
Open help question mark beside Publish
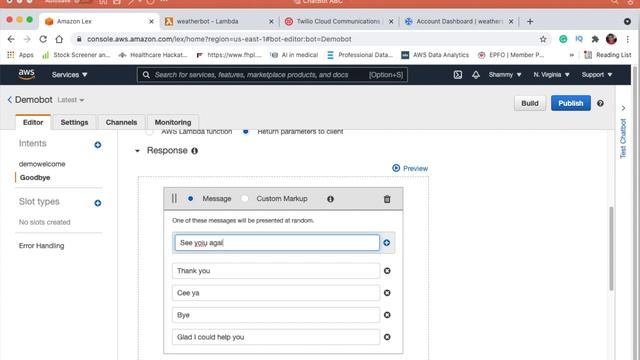tap(600, 103)
